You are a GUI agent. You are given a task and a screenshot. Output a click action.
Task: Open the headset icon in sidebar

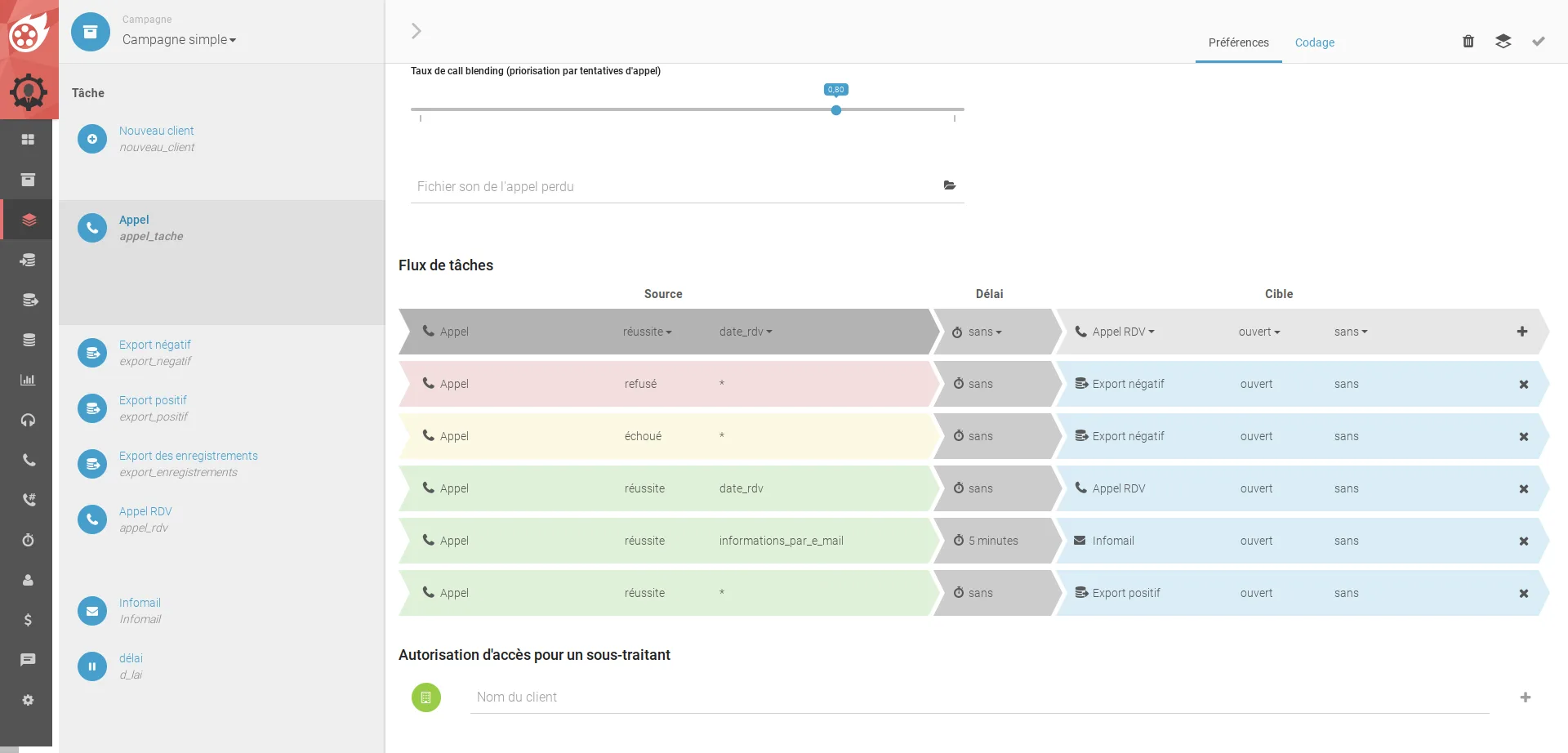coord(28,420)
